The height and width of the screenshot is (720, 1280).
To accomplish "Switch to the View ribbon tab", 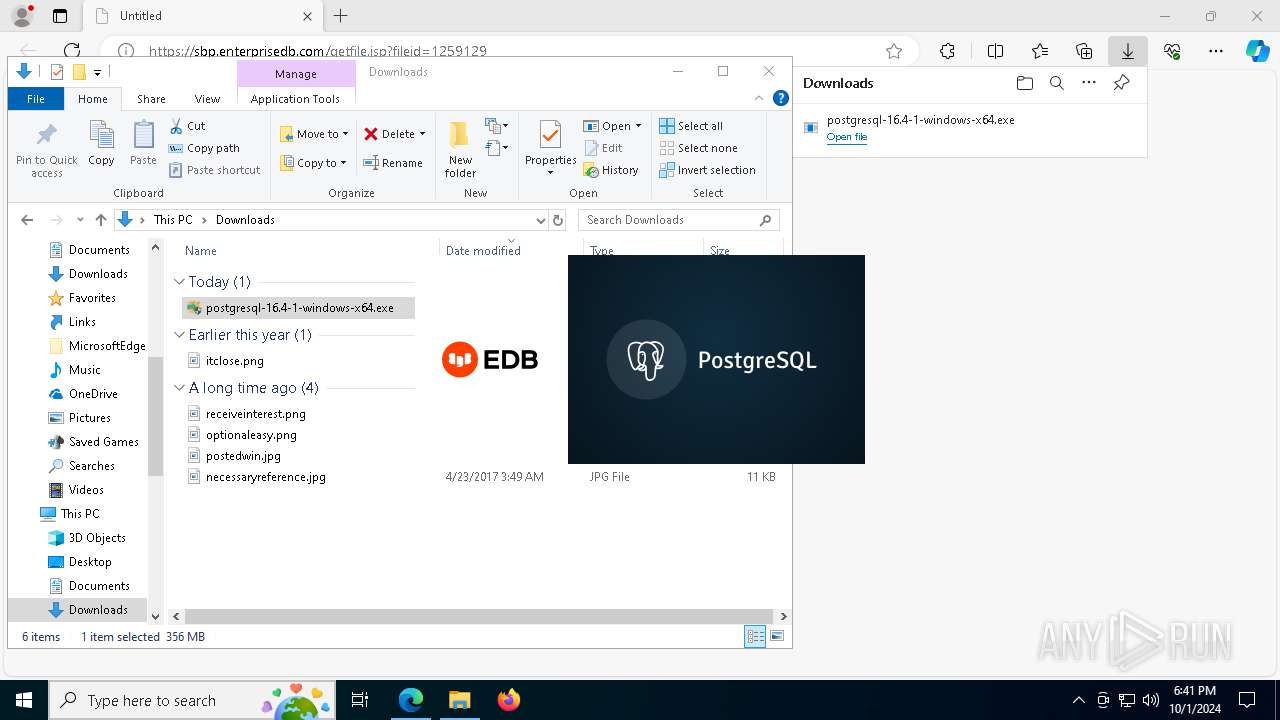I will pos(207,99).
